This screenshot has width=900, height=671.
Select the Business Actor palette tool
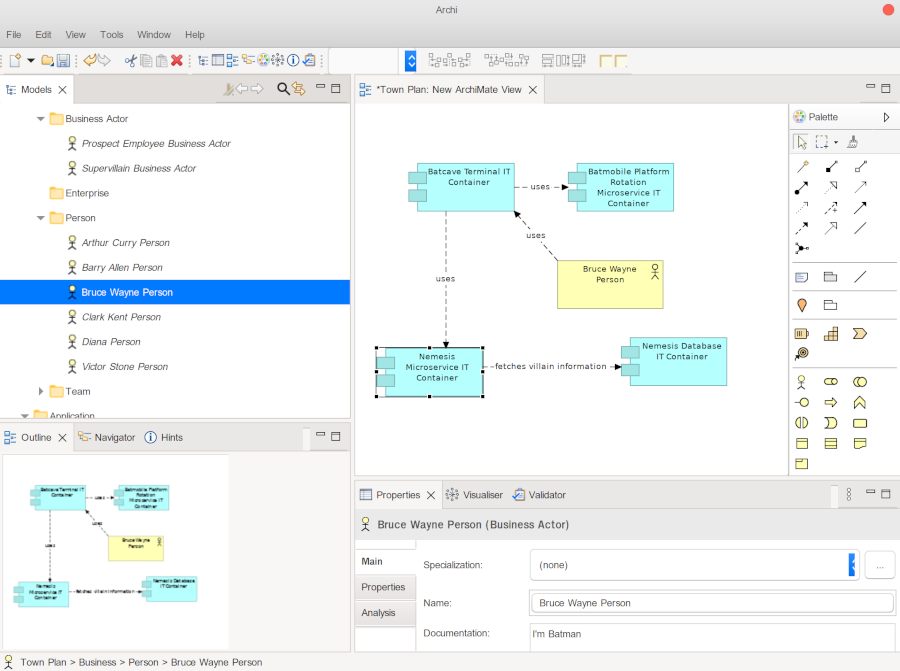(802, 382)
